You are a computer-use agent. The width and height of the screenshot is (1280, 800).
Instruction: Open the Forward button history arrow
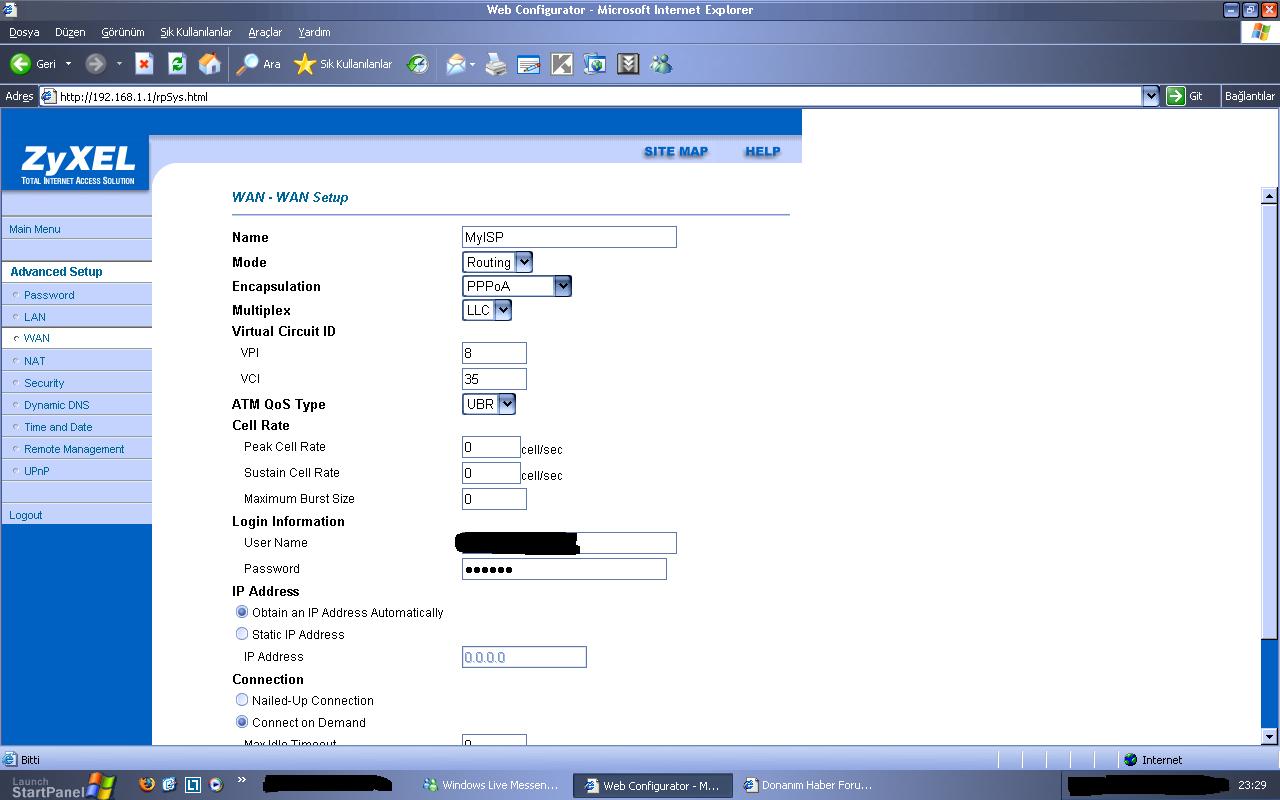tap(118, 64)
